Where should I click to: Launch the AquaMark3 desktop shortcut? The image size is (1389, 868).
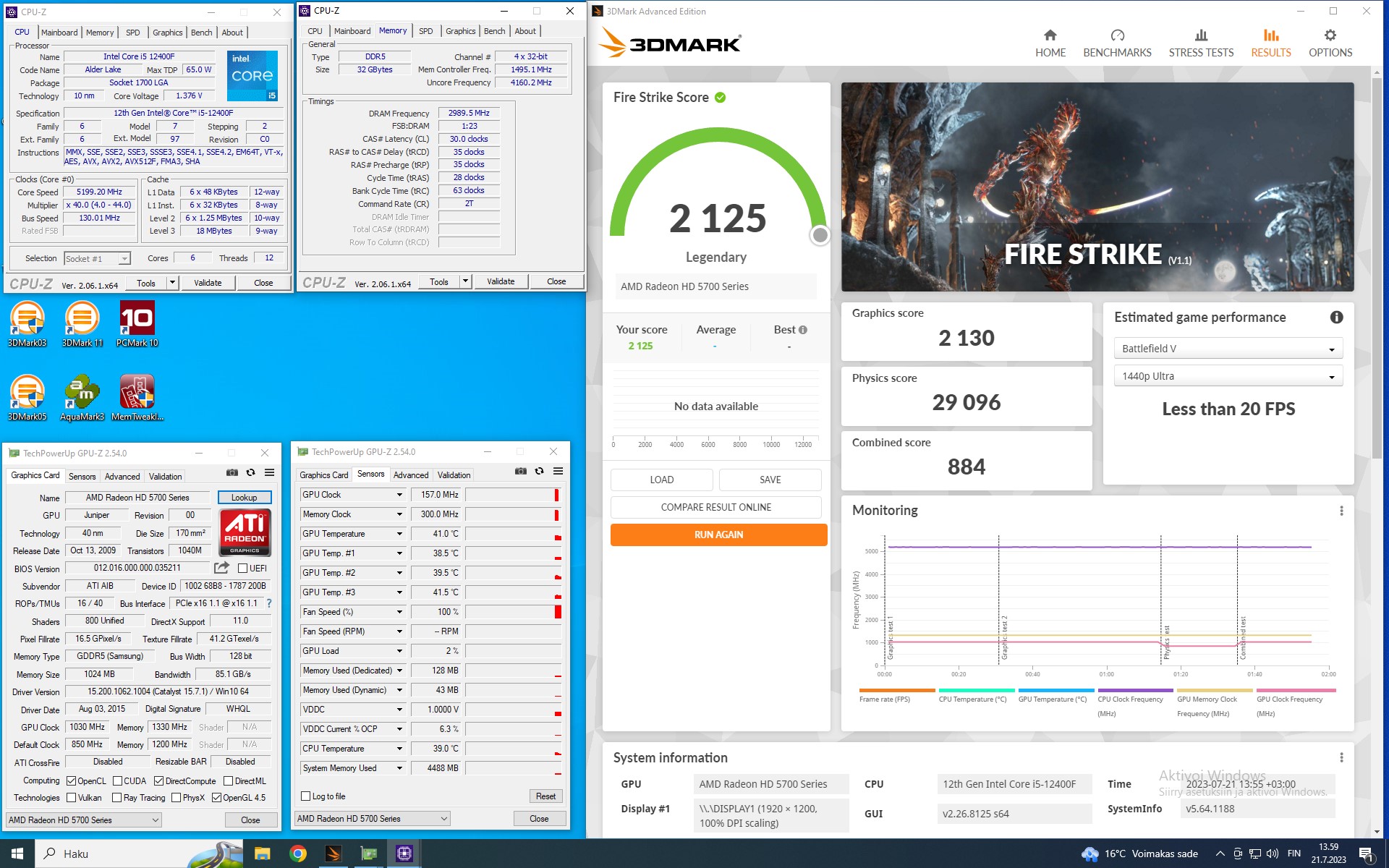tap(82, 398)
